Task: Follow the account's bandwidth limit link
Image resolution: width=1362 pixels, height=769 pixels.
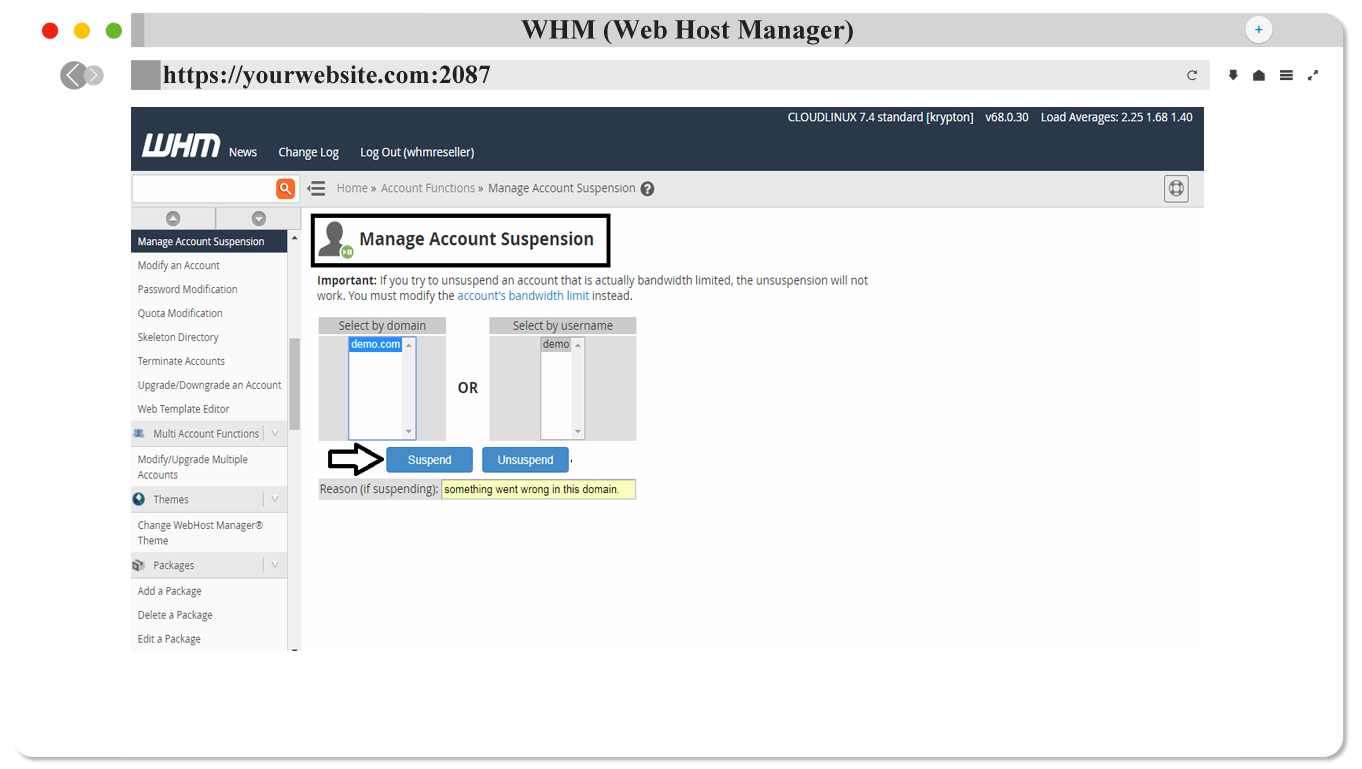Action: click(523, 296)
